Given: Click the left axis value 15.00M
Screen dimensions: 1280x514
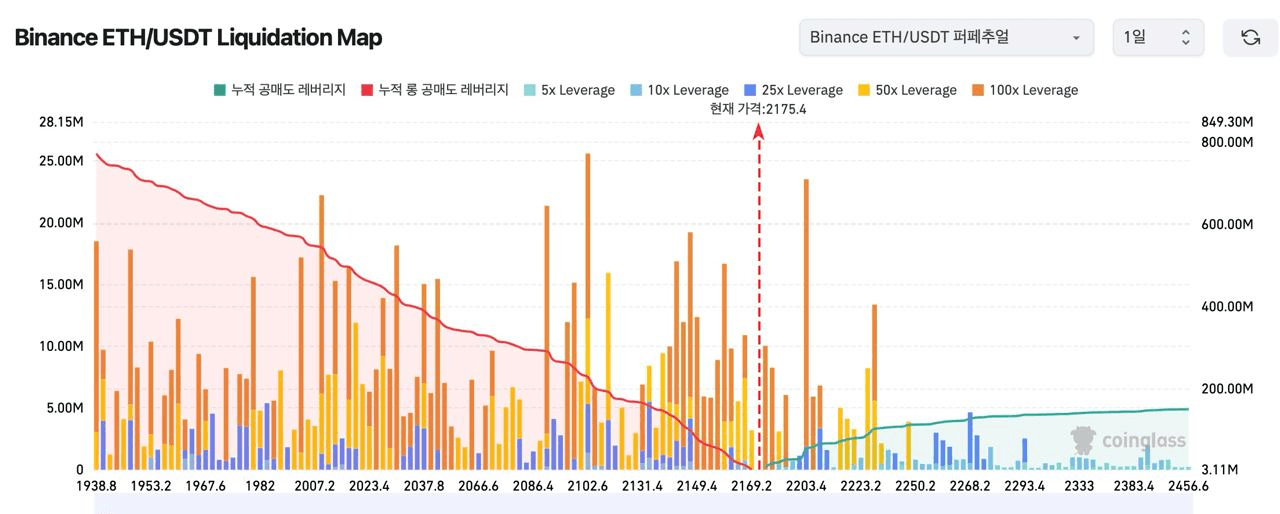Looking at the screenshot, I should coord(60,284).
